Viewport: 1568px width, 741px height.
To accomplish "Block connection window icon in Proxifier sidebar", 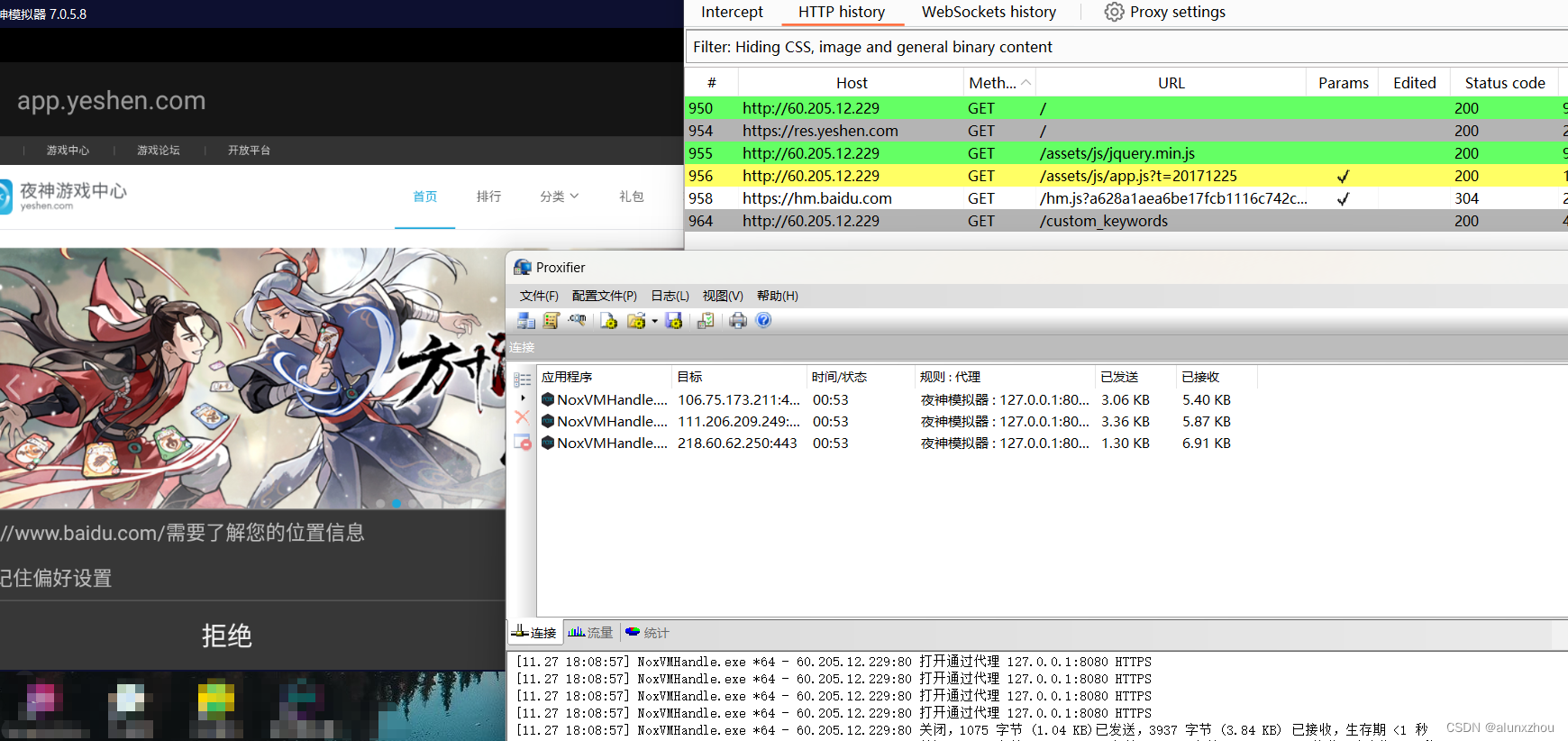I will (x=523, y=442).
